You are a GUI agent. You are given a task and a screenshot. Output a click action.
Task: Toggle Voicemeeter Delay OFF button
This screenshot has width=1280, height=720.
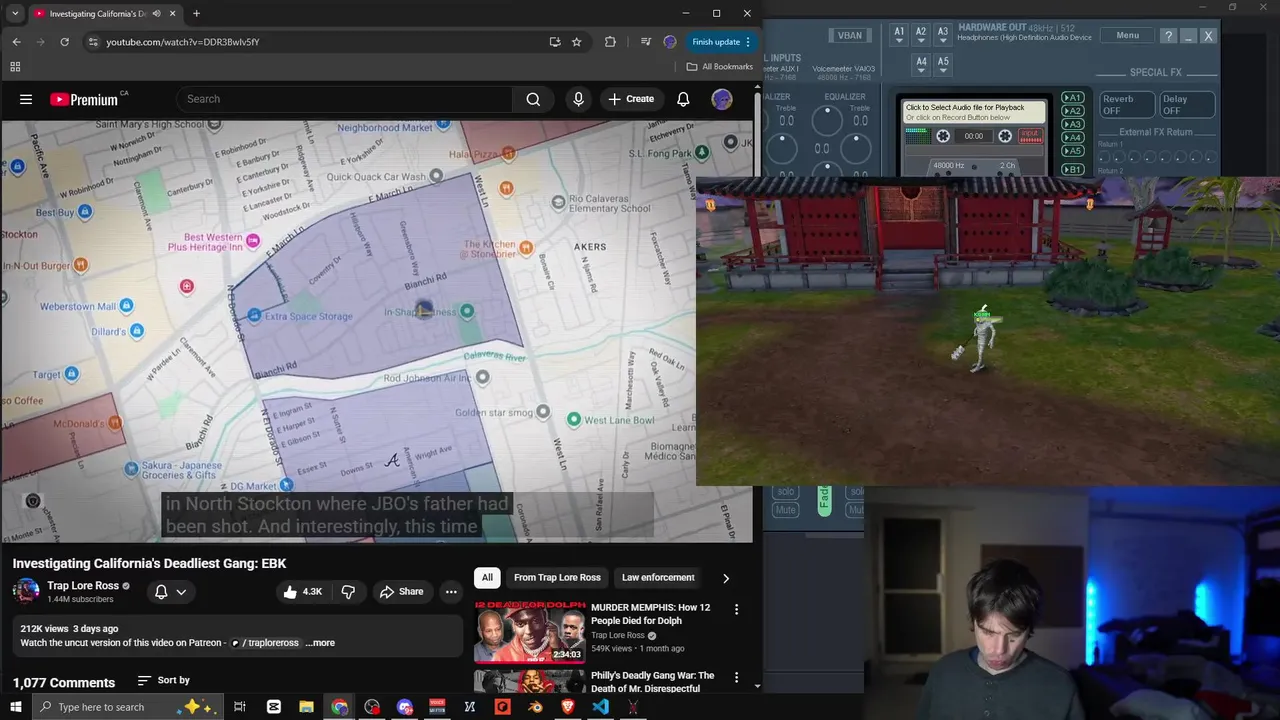click(1186, 105)
